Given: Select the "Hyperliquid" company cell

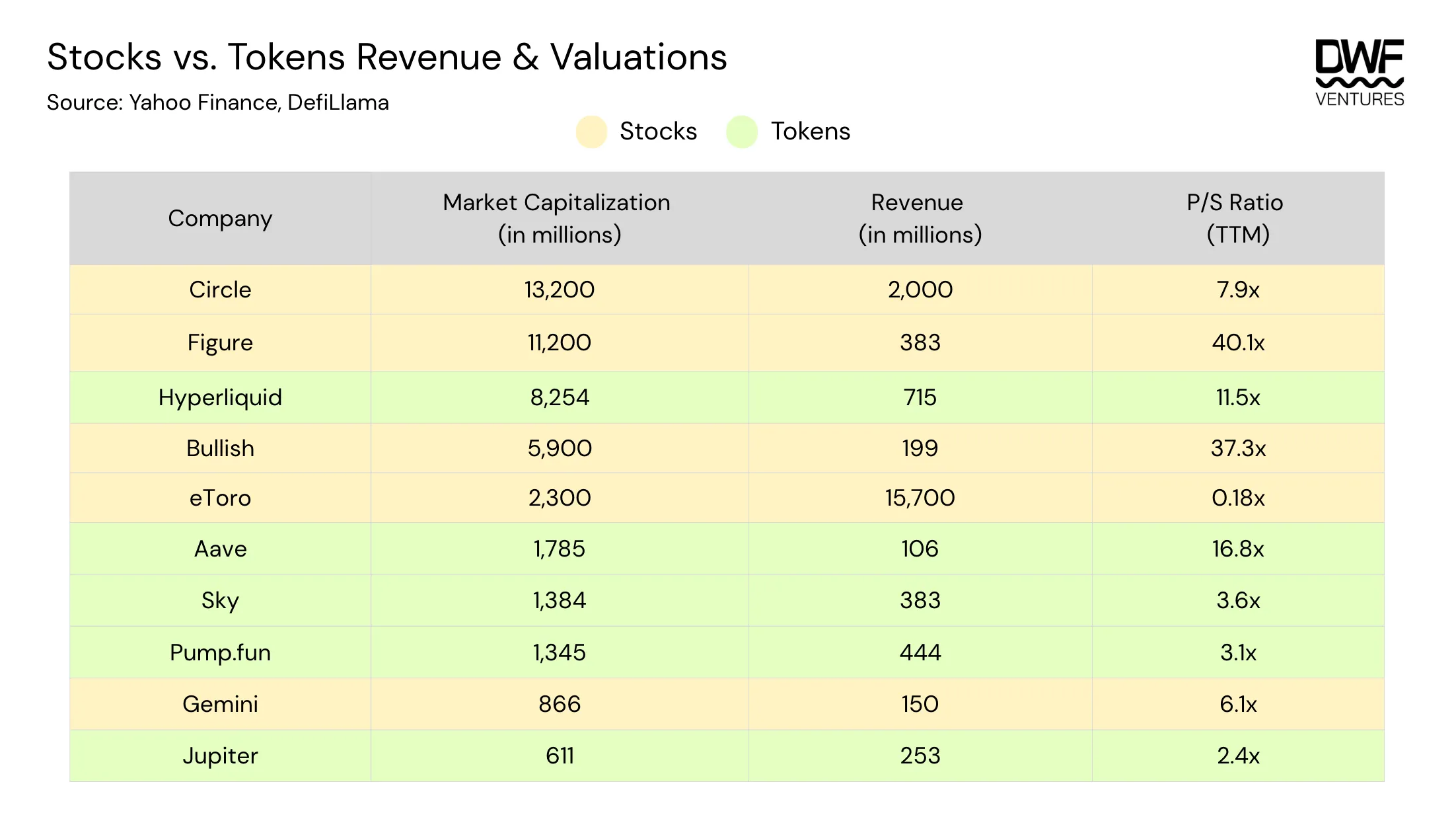Looking at the screenshot, I should (x=220, y=397).
